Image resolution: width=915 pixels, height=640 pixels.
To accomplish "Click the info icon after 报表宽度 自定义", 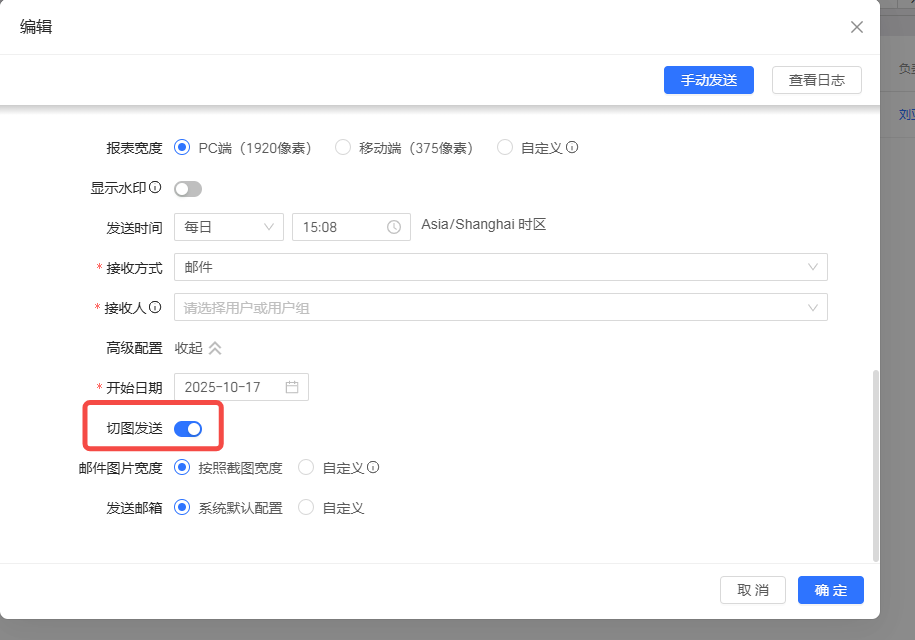I will [572, 148].
